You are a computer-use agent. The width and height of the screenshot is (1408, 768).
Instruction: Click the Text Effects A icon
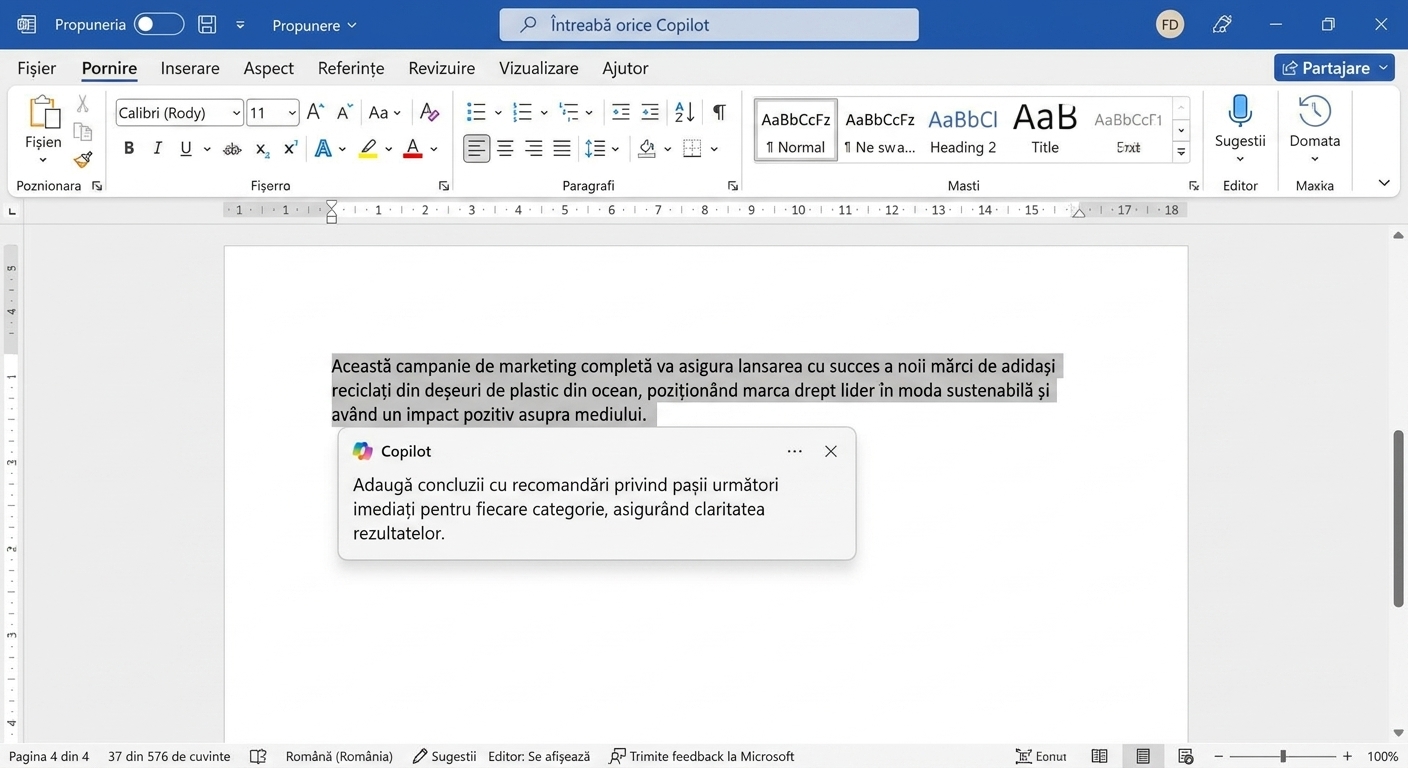323,149
